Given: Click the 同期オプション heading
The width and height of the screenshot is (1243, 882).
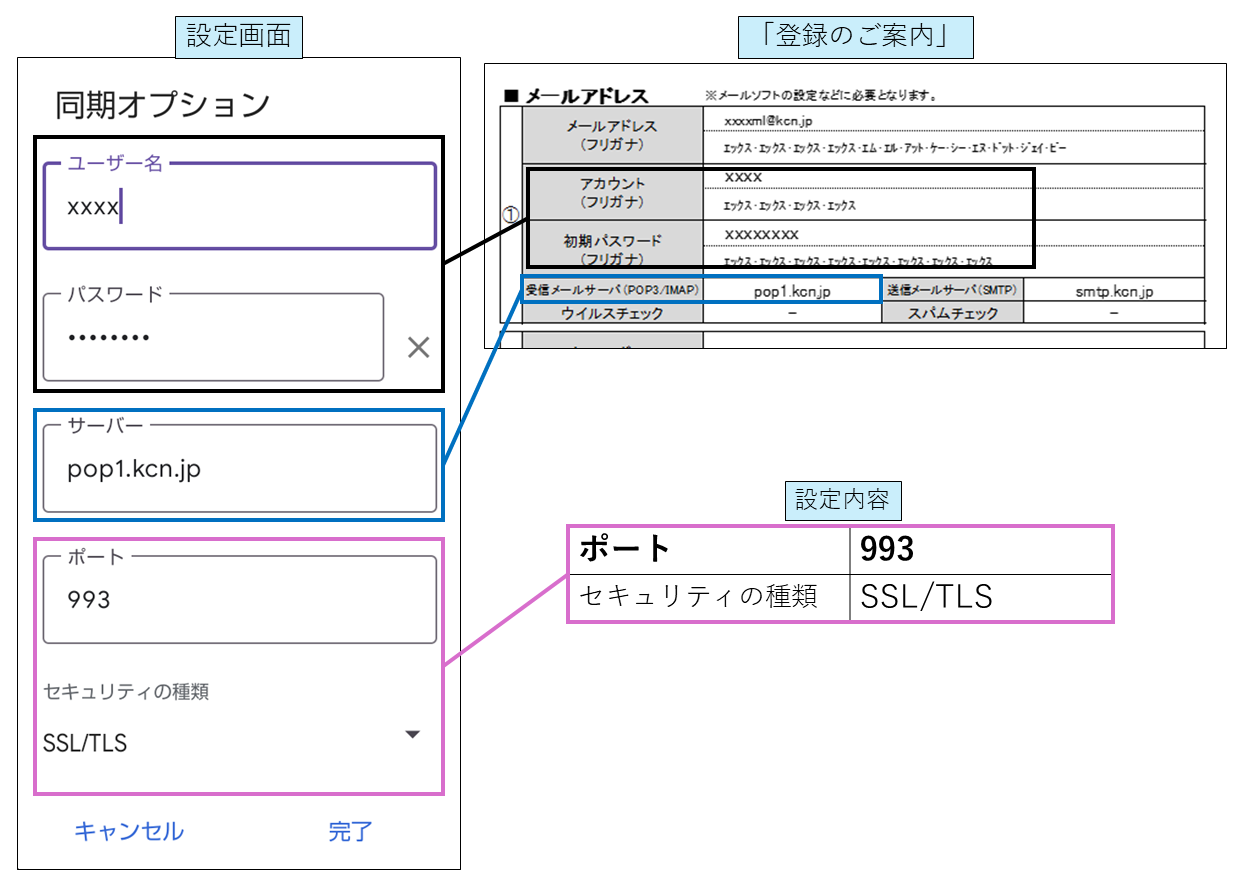Looking at the screenshot, I should pyautogui.click(x=160, y=100).
